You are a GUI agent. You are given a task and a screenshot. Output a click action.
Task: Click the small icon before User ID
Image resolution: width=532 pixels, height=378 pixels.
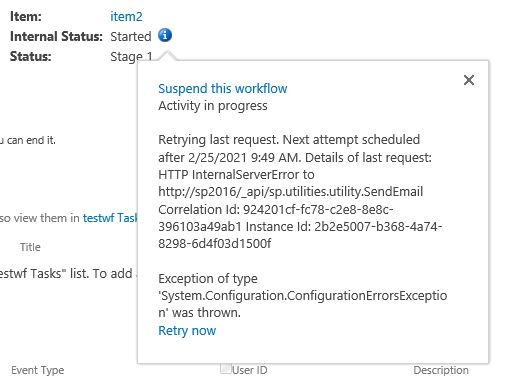point(225,368)
